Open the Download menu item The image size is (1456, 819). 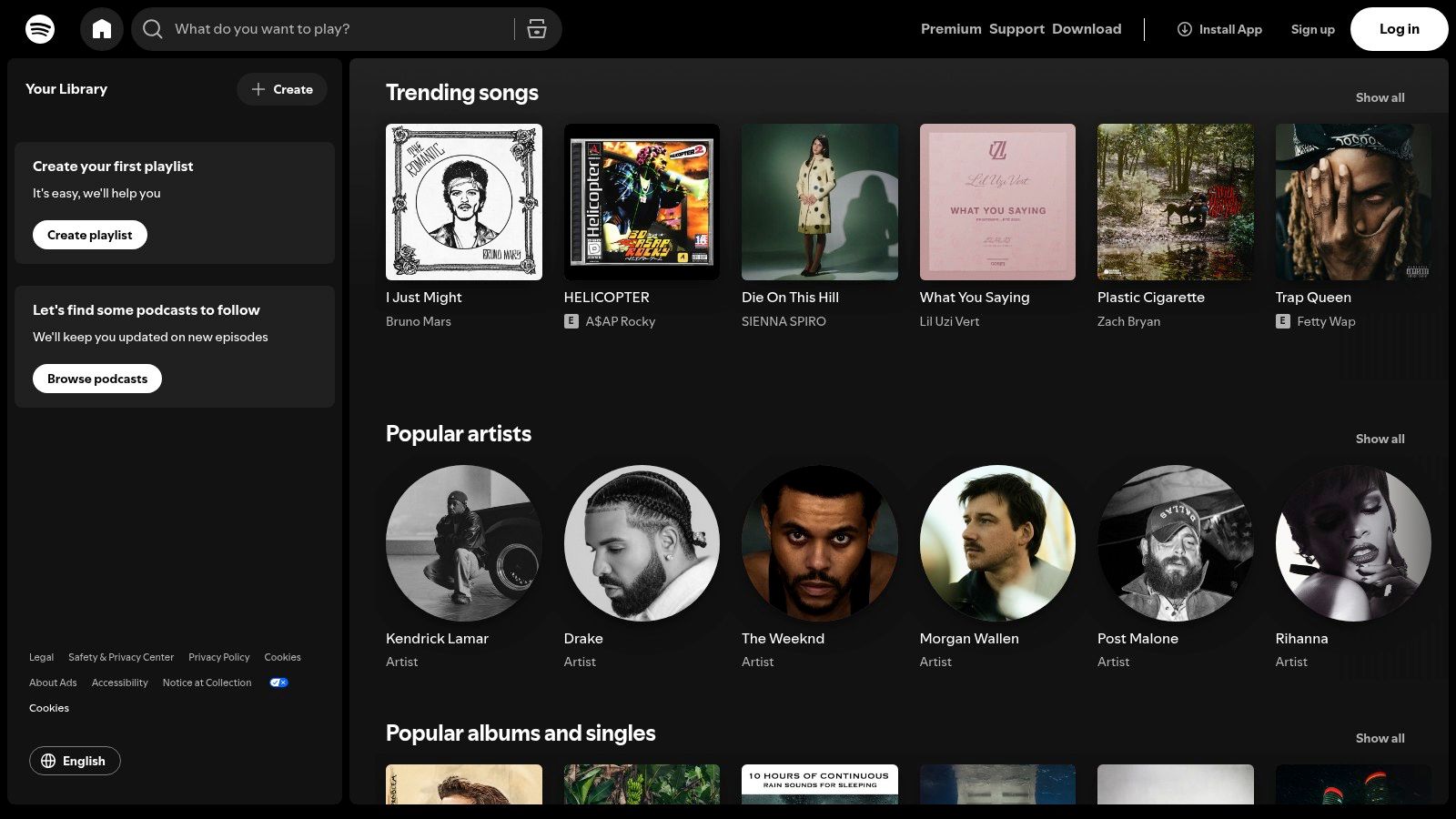tap(1087, 28)
